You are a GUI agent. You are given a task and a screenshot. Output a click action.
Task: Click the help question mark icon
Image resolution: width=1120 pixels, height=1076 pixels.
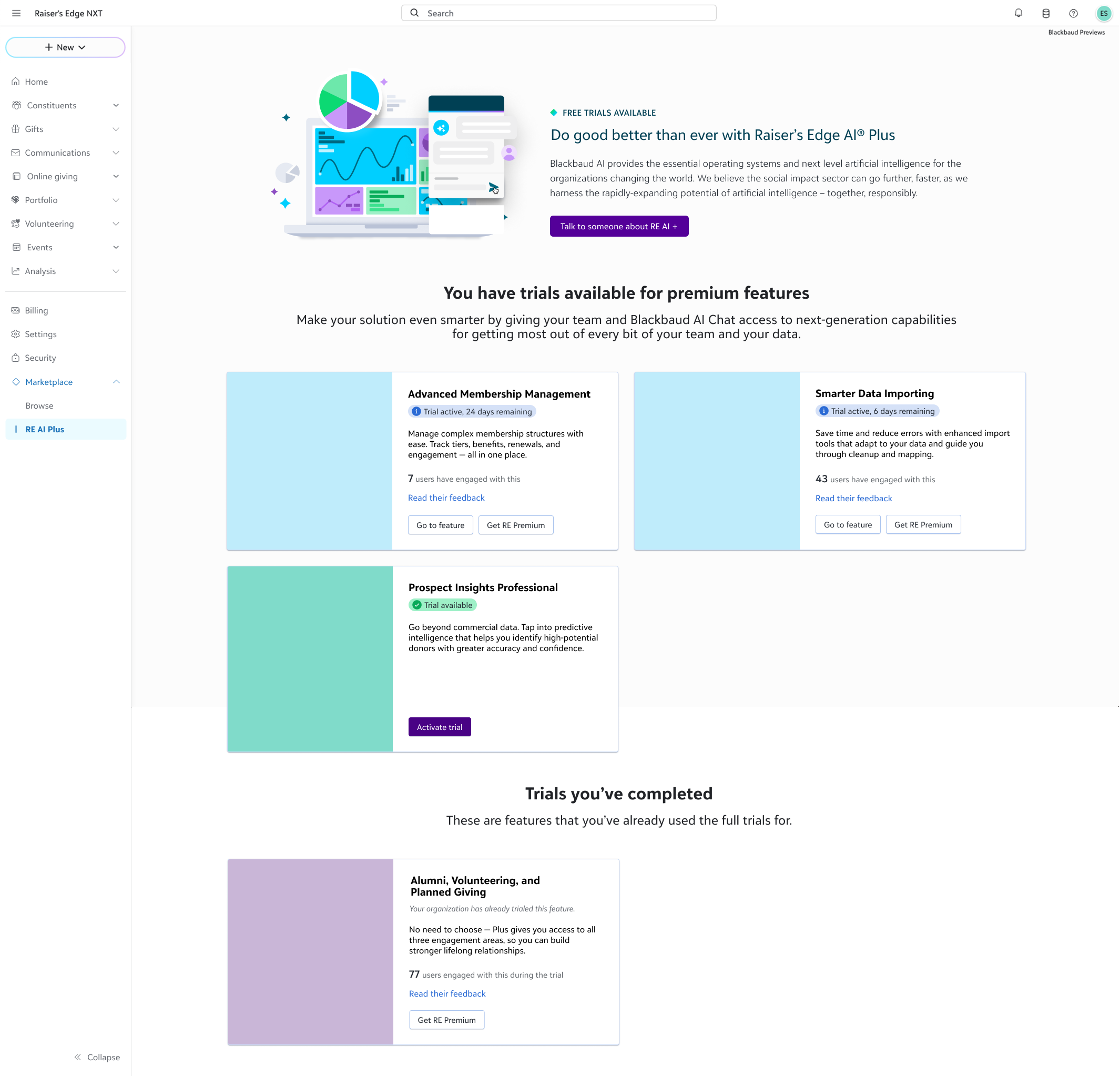1073,13
